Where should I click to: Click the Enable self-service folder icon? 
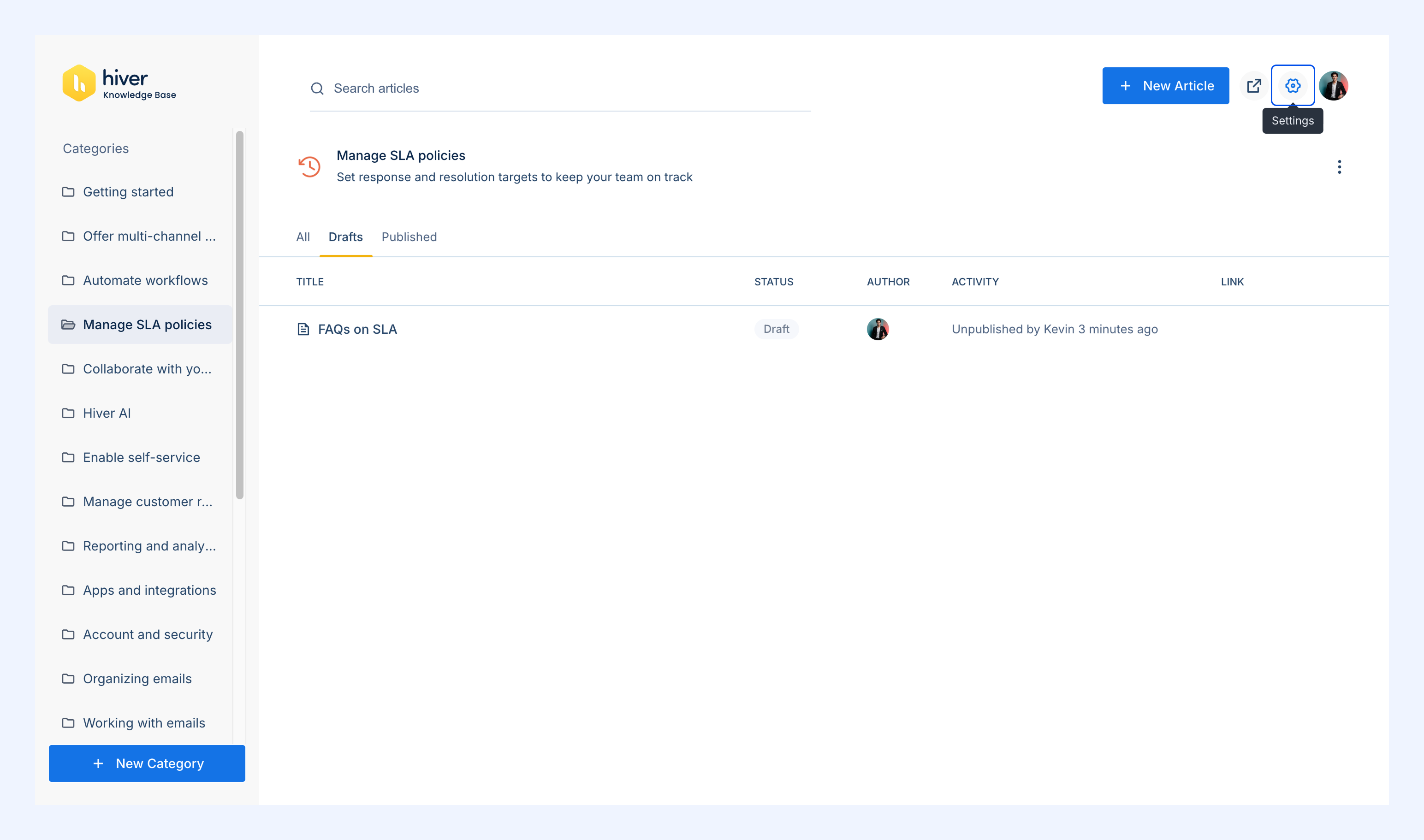(x=68, y=457)
